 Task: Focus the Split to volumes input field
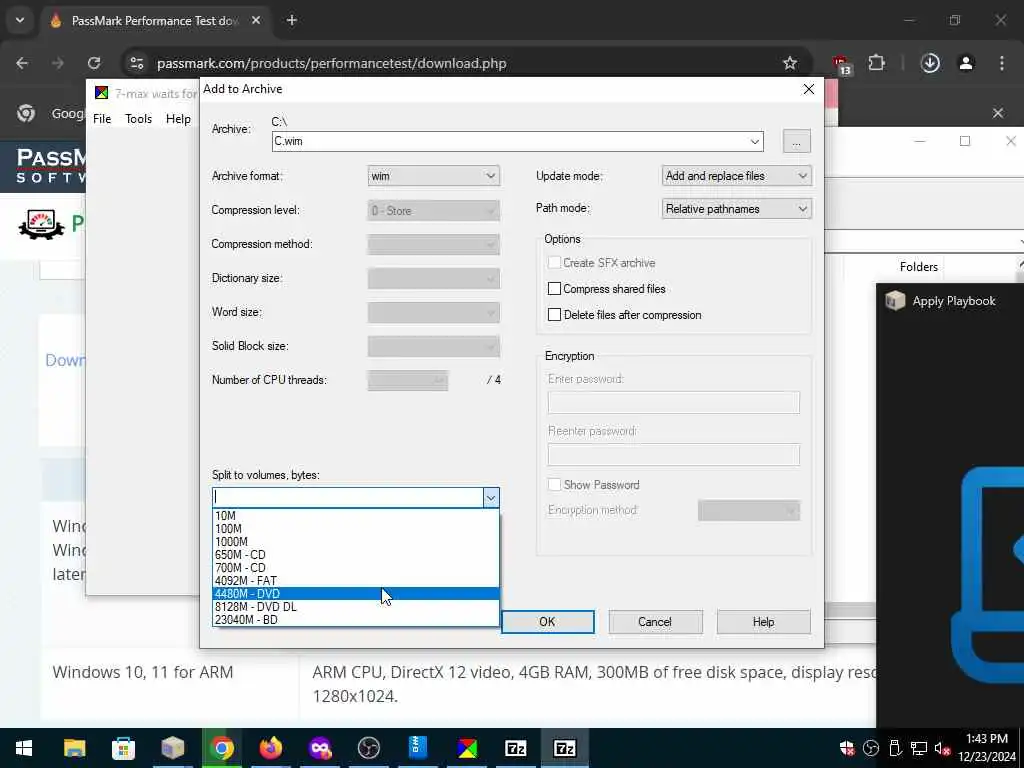click(348, 498)
